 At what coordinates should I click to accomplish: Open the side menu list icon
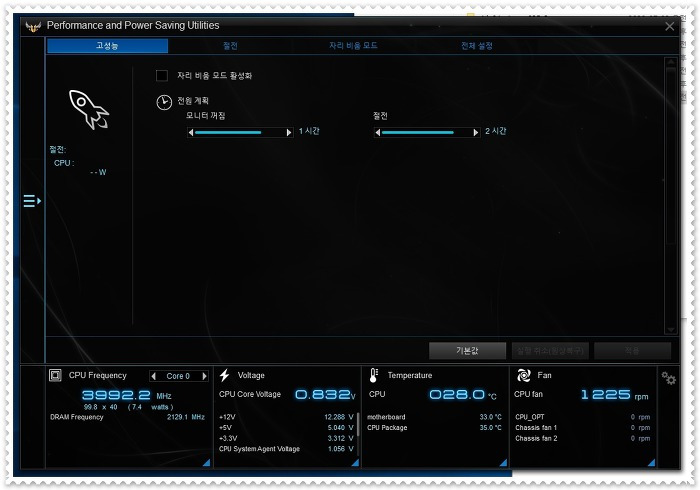pyautogui.click(x=32, y=201)
